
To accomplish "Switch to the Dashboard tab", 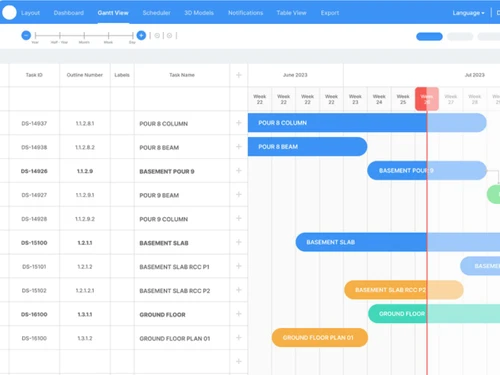I will click(x=69, y=13).
